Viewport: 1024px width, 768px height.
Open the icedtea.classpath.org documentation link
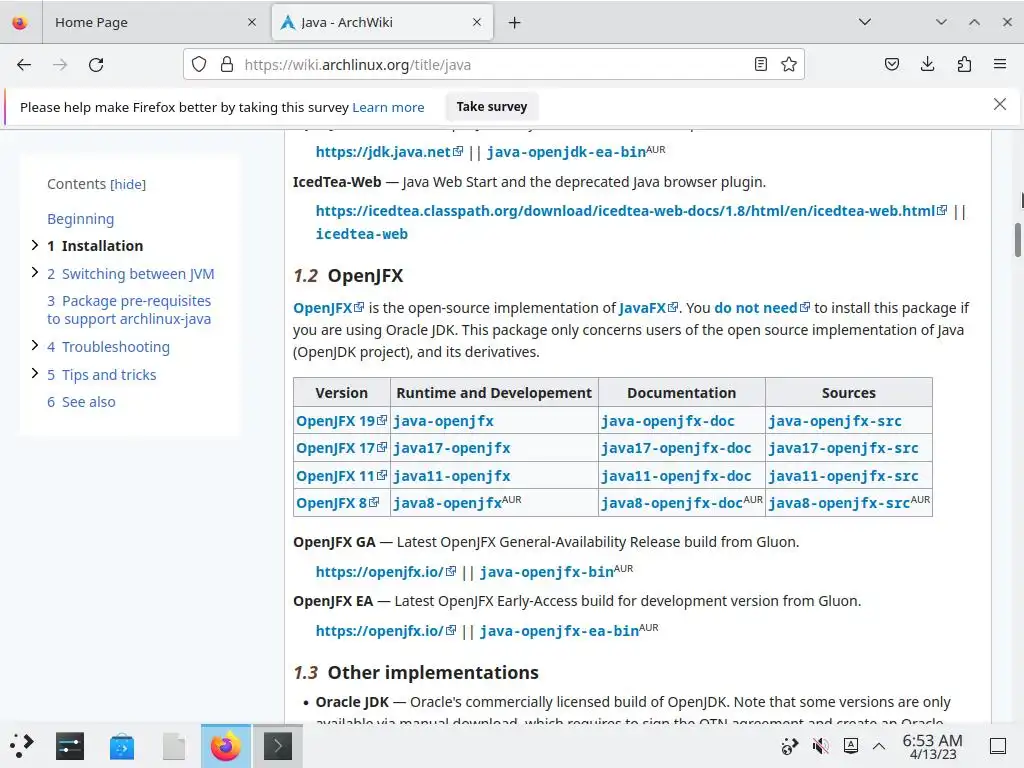tap(631, 211)
